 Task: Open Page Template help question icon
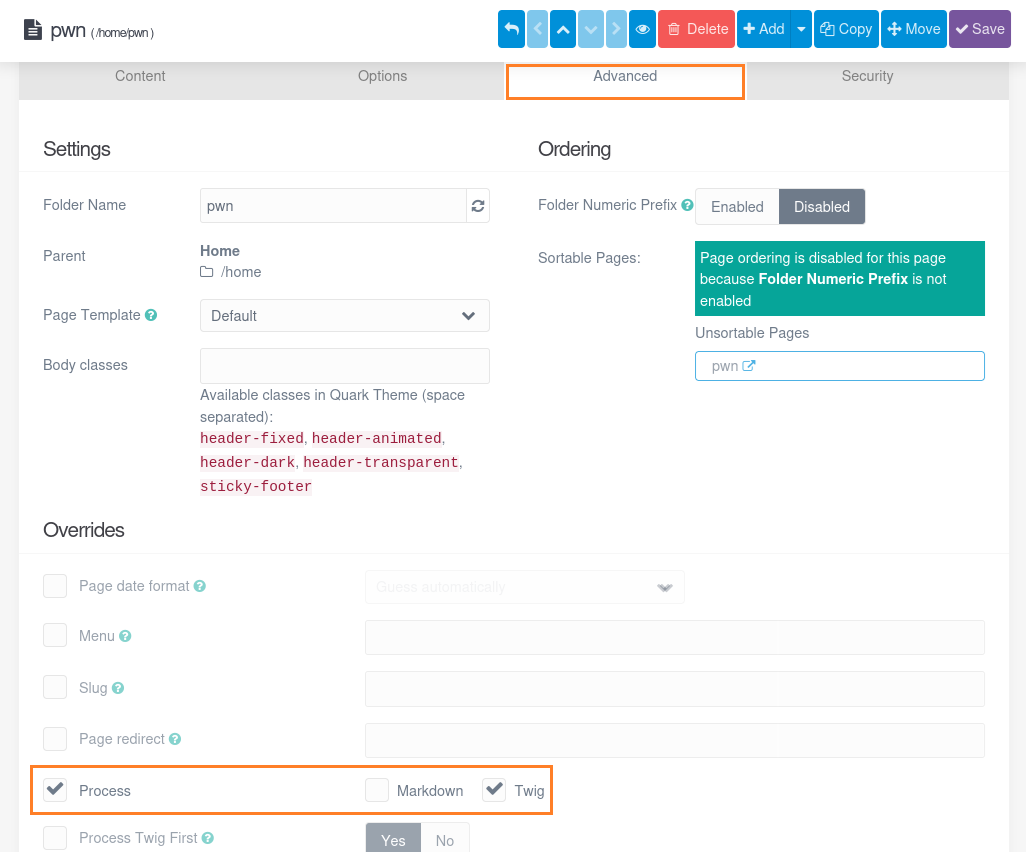click(151, 315)
